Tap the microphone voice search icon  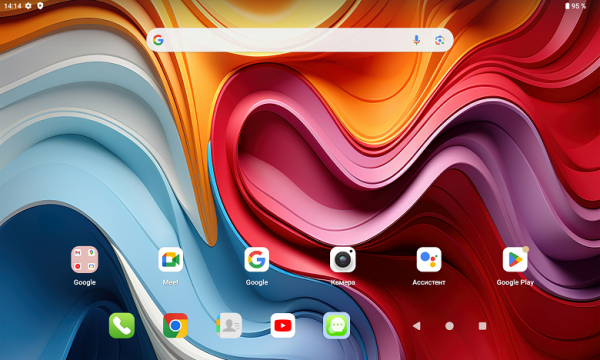416,40
